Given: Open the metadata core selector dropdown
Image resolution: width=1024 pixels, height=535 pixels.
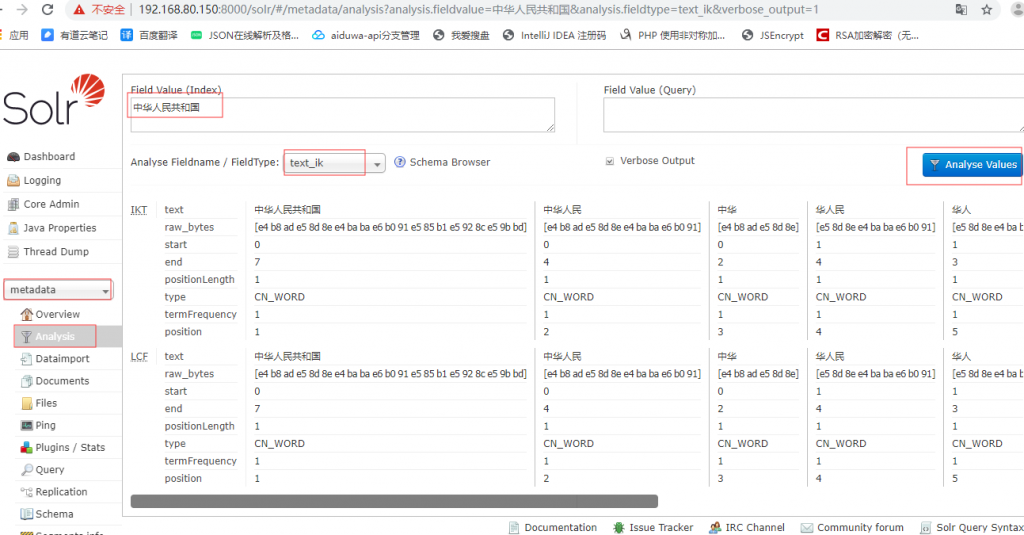Looking at the screenshot, I should (58, 290).
